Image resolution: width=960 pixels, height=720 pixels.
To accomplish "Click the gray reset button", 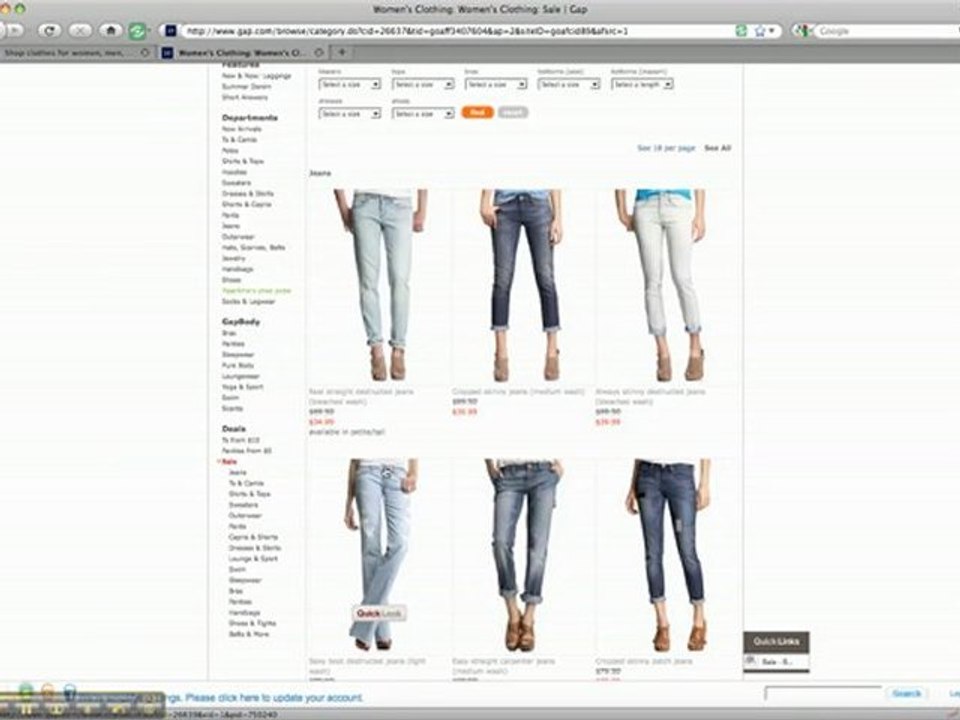I will click(x=513, y=113).
